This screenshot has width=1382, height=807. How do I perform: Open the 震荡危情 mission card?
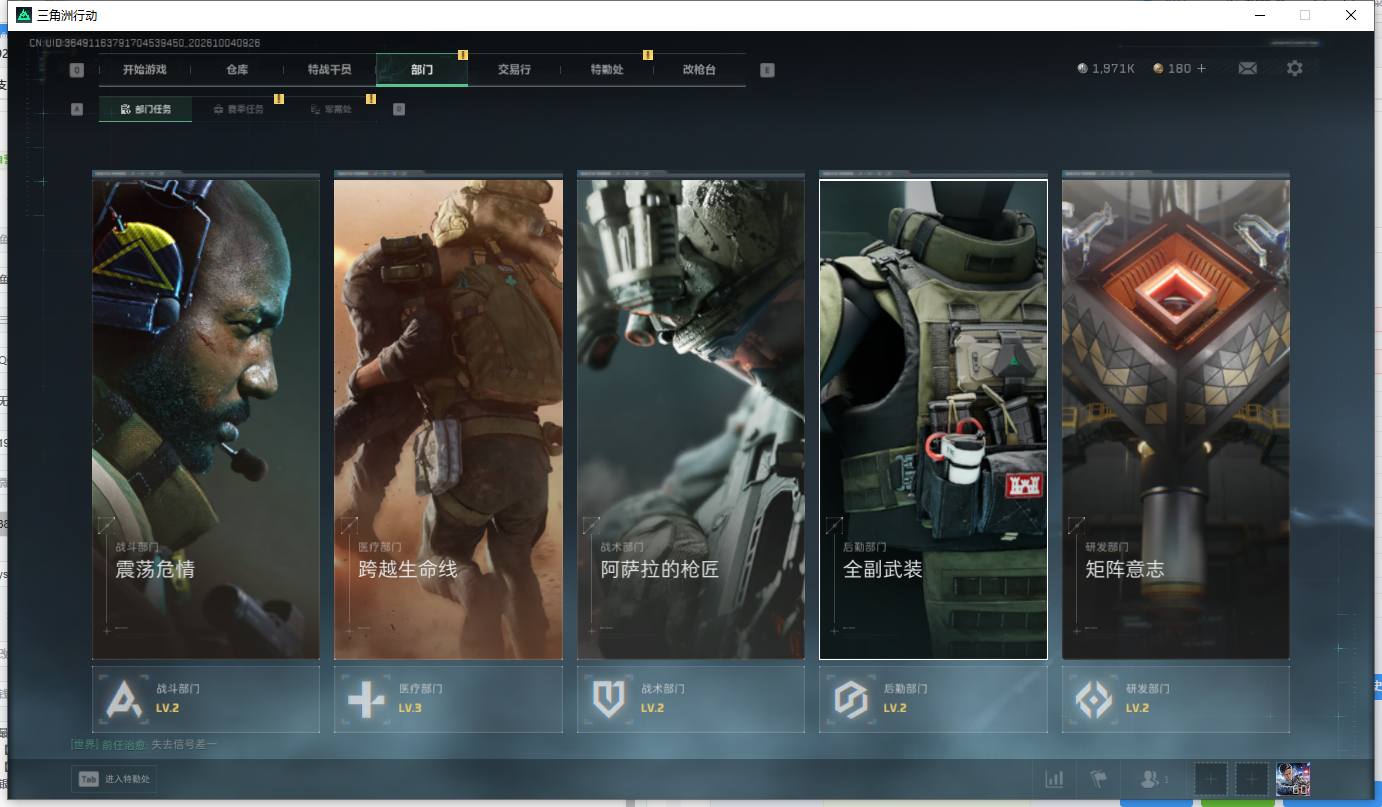point(206,419)
